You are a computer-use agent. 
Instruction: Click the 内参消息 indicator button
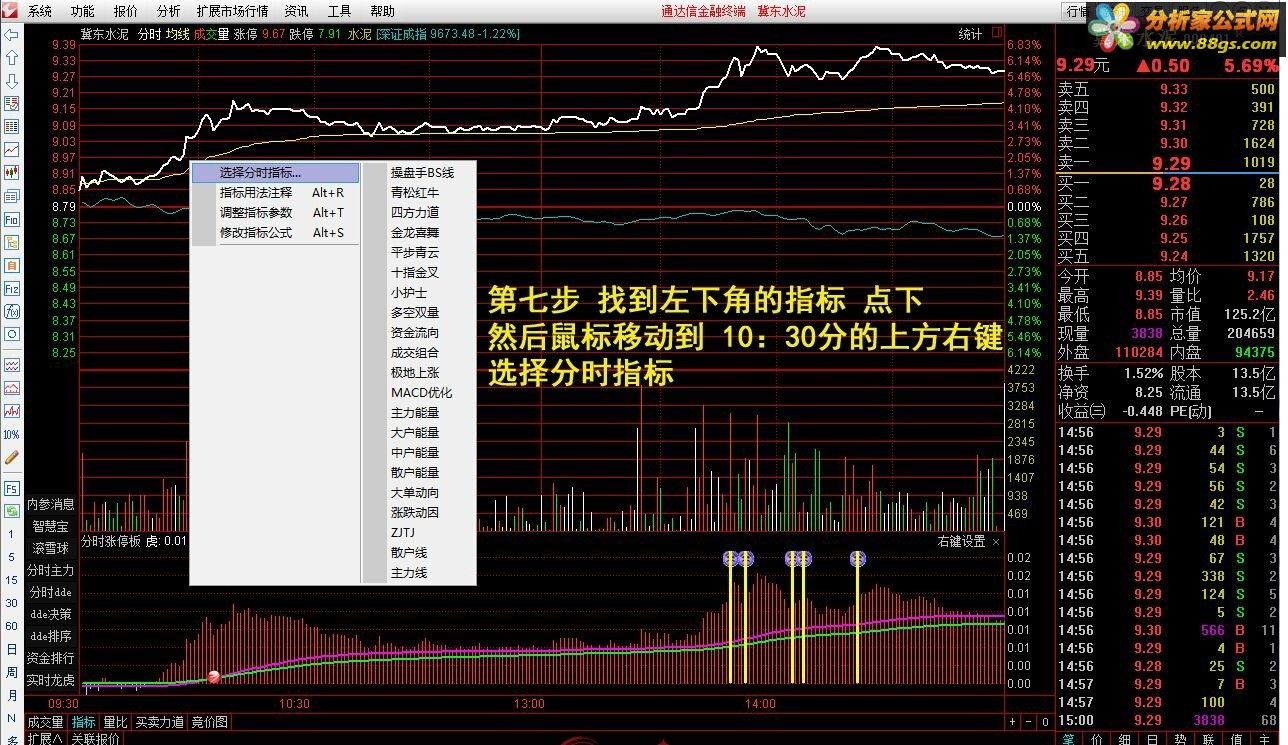[x=50, y=504]
